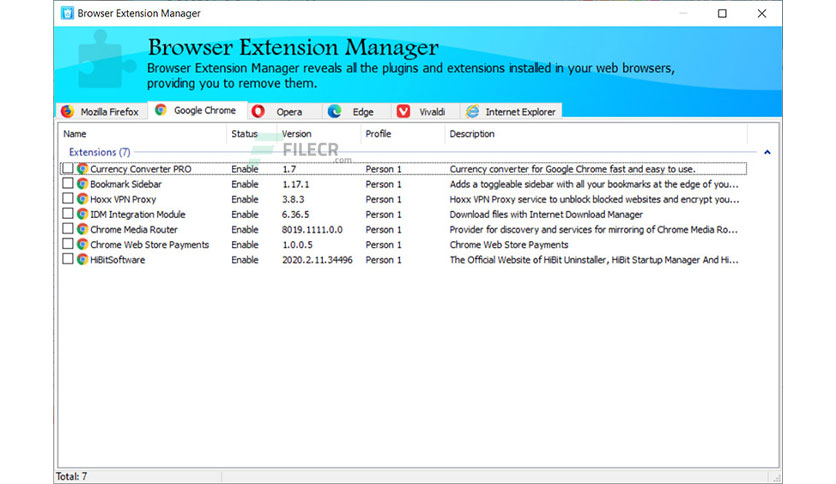Click the Opera logo icon
The image size is (836, 484).
click(x=258, y=111)
